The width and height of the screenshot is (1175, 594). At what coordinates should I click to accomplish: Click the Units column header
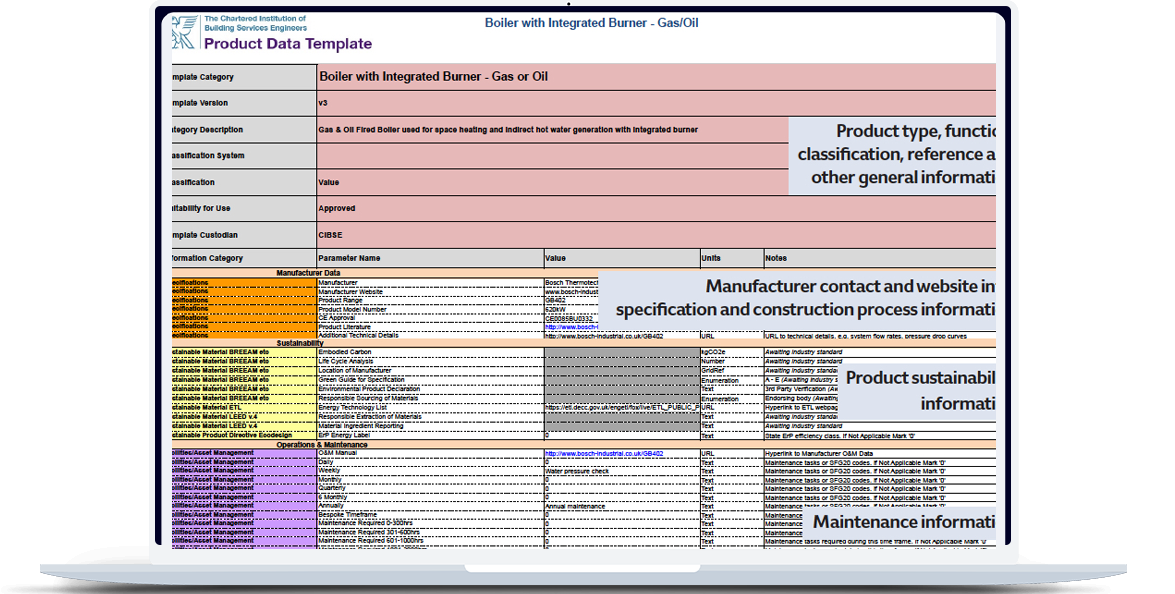[x=731, y=258]
